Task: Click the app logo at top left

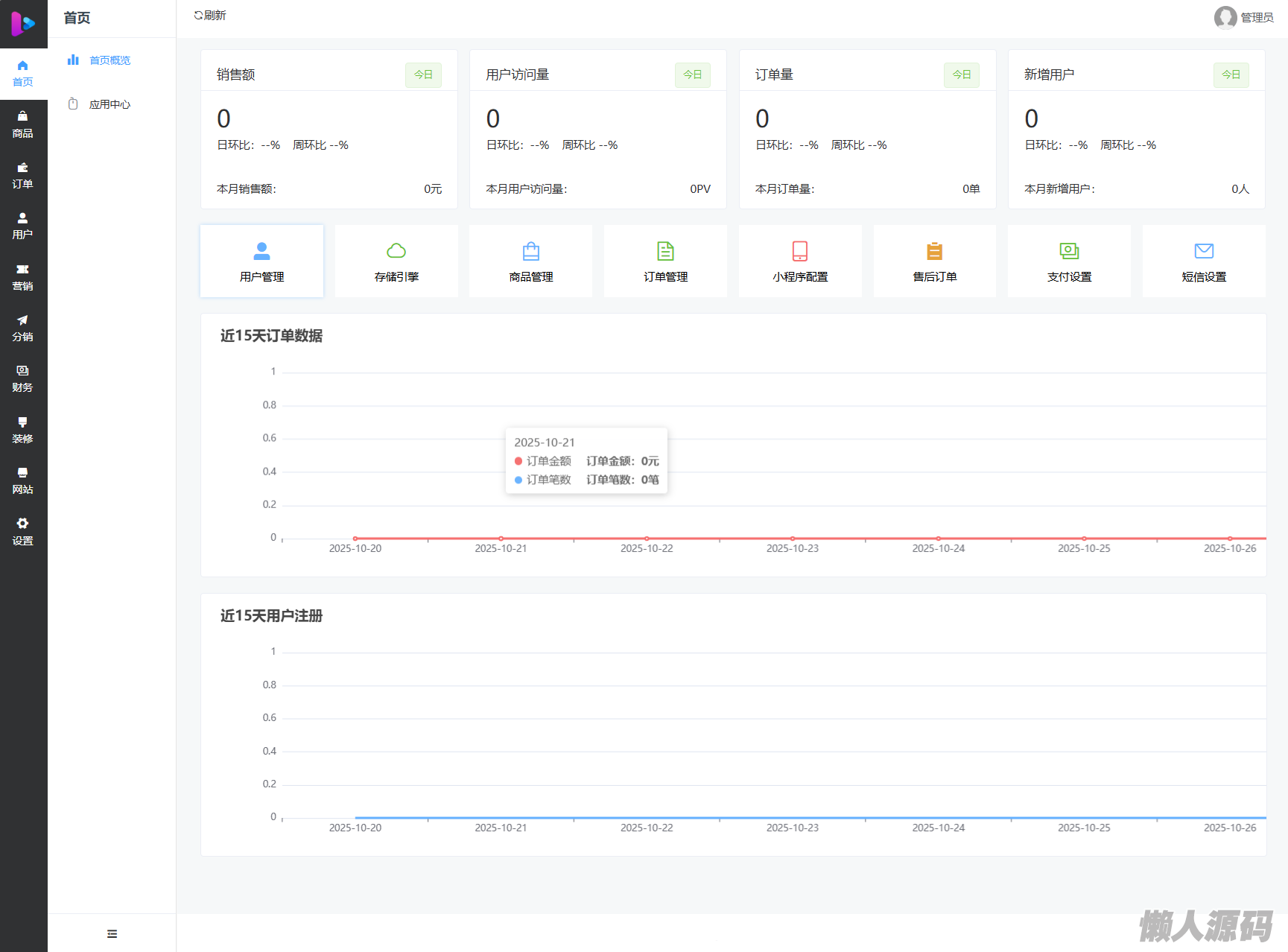Action: 23,24
